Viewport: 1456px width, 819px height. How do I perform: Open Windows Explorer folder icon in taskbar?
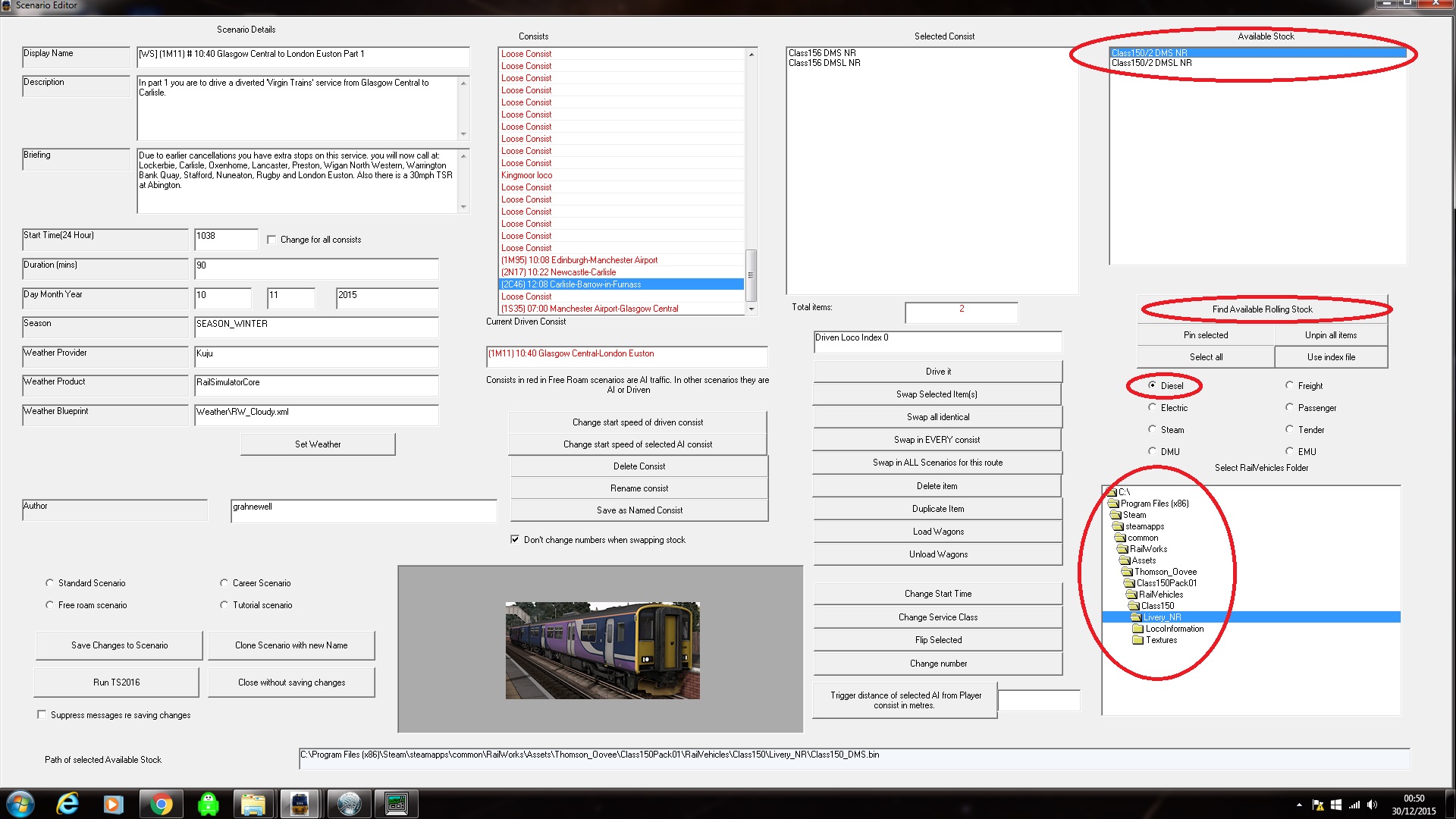(x=253, y=804)
